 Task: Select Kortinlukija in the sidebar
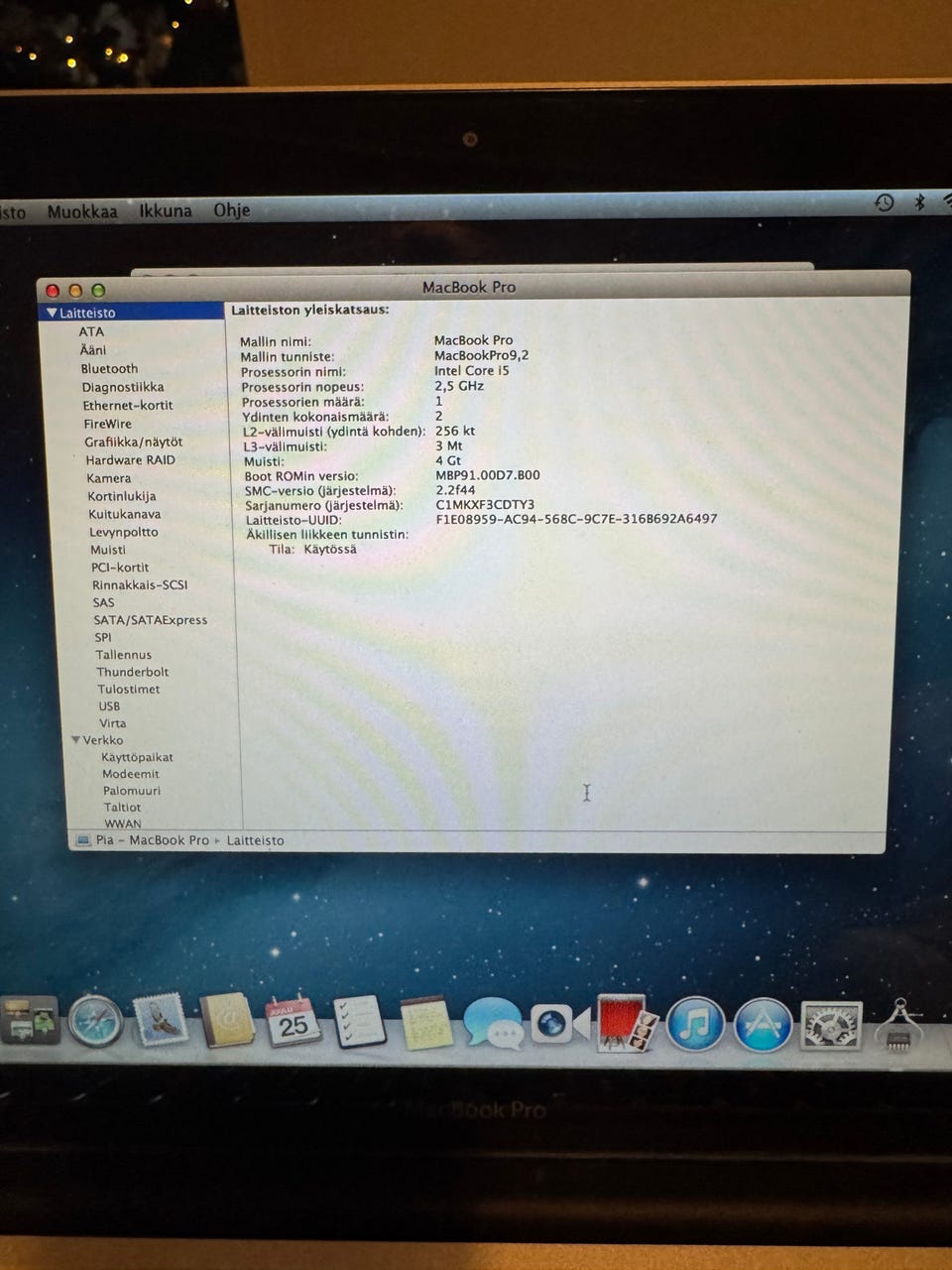coord(121,496)
